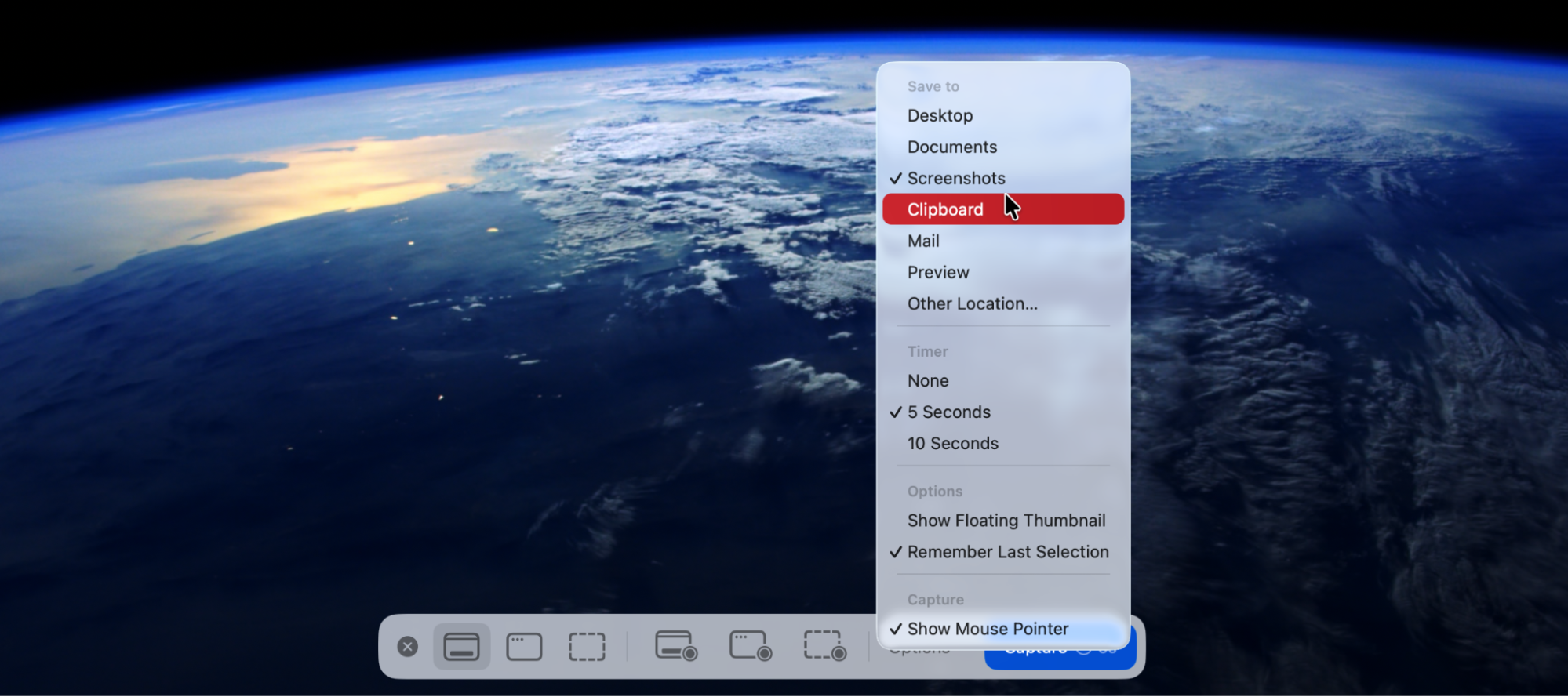Close the screenshot toolbar with the X button

tap(407, 647)
